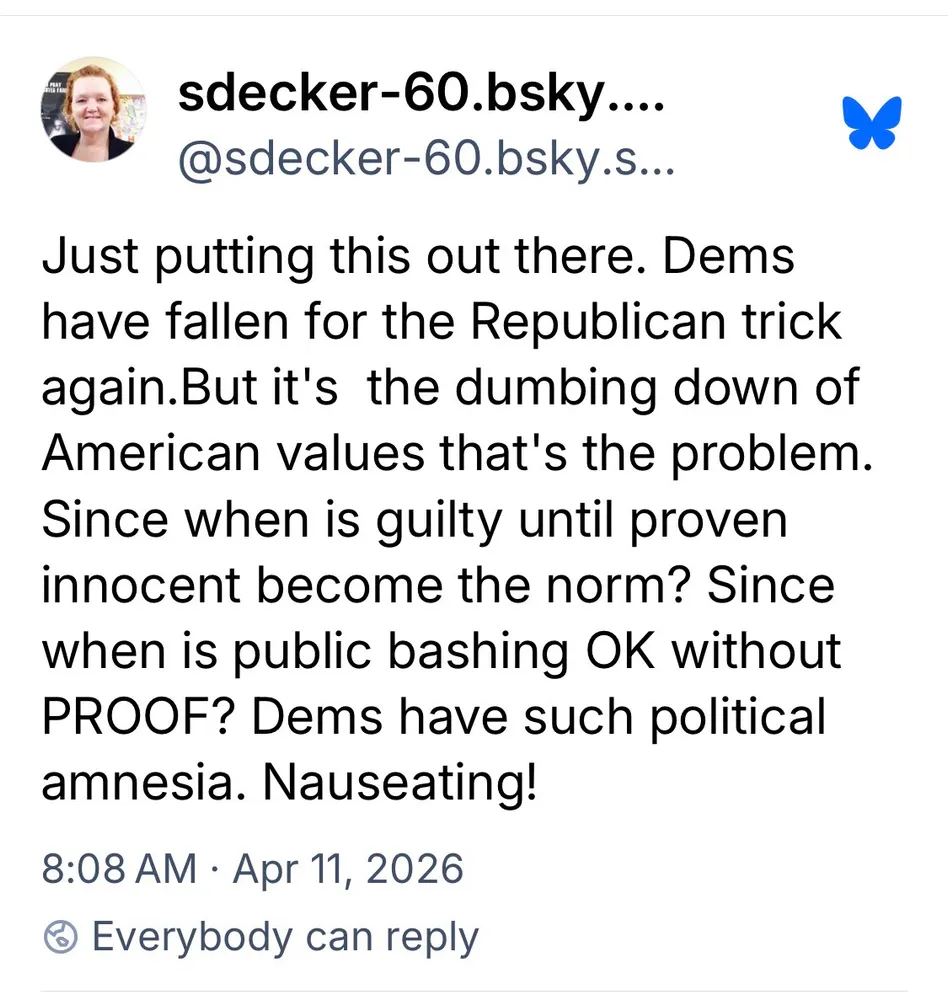Click the @sdecker-60.bsky.s... handle
Screen dimensions: 948x1000
point(427,160)
